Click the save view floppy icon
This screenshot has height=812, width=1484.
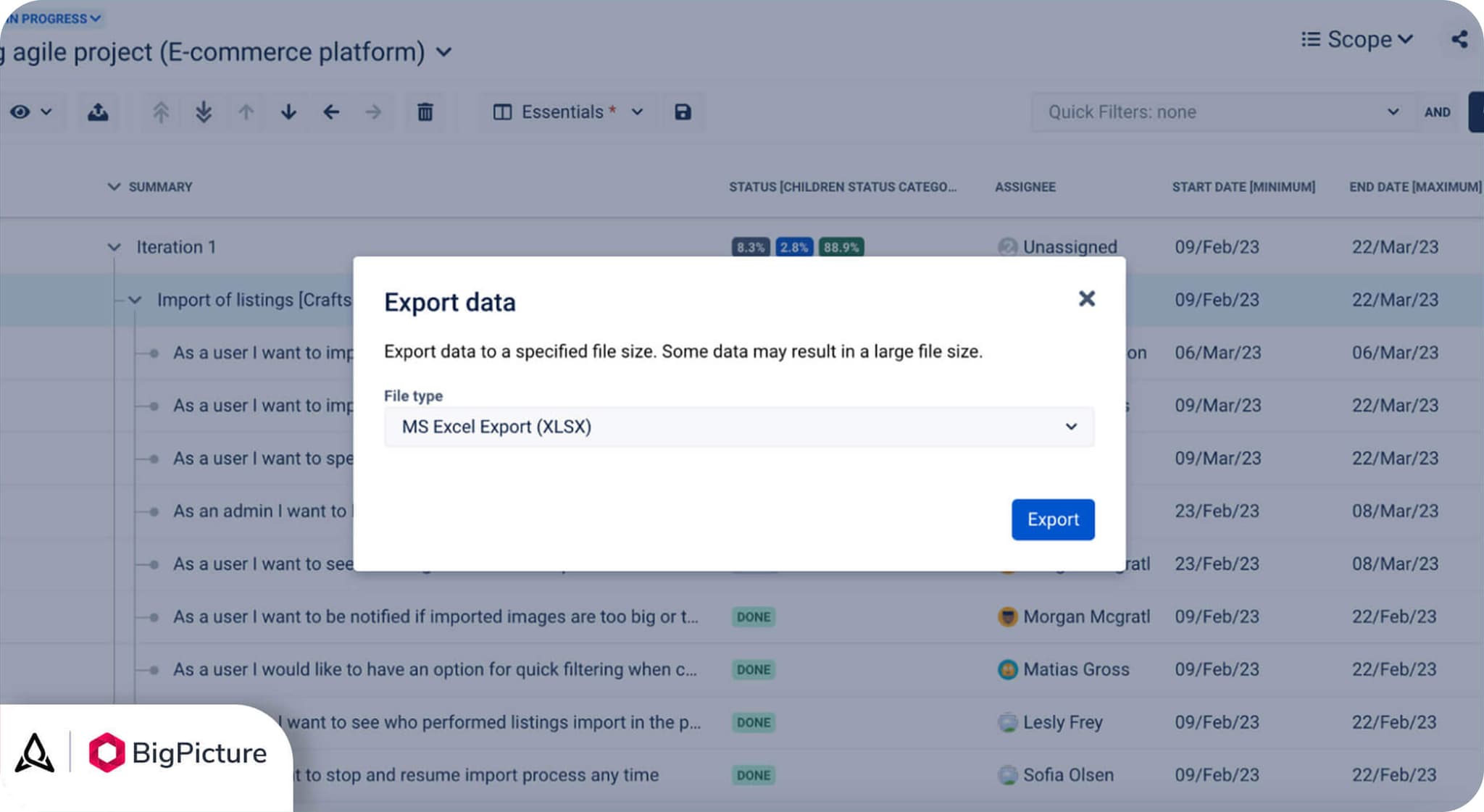point(683,112)
